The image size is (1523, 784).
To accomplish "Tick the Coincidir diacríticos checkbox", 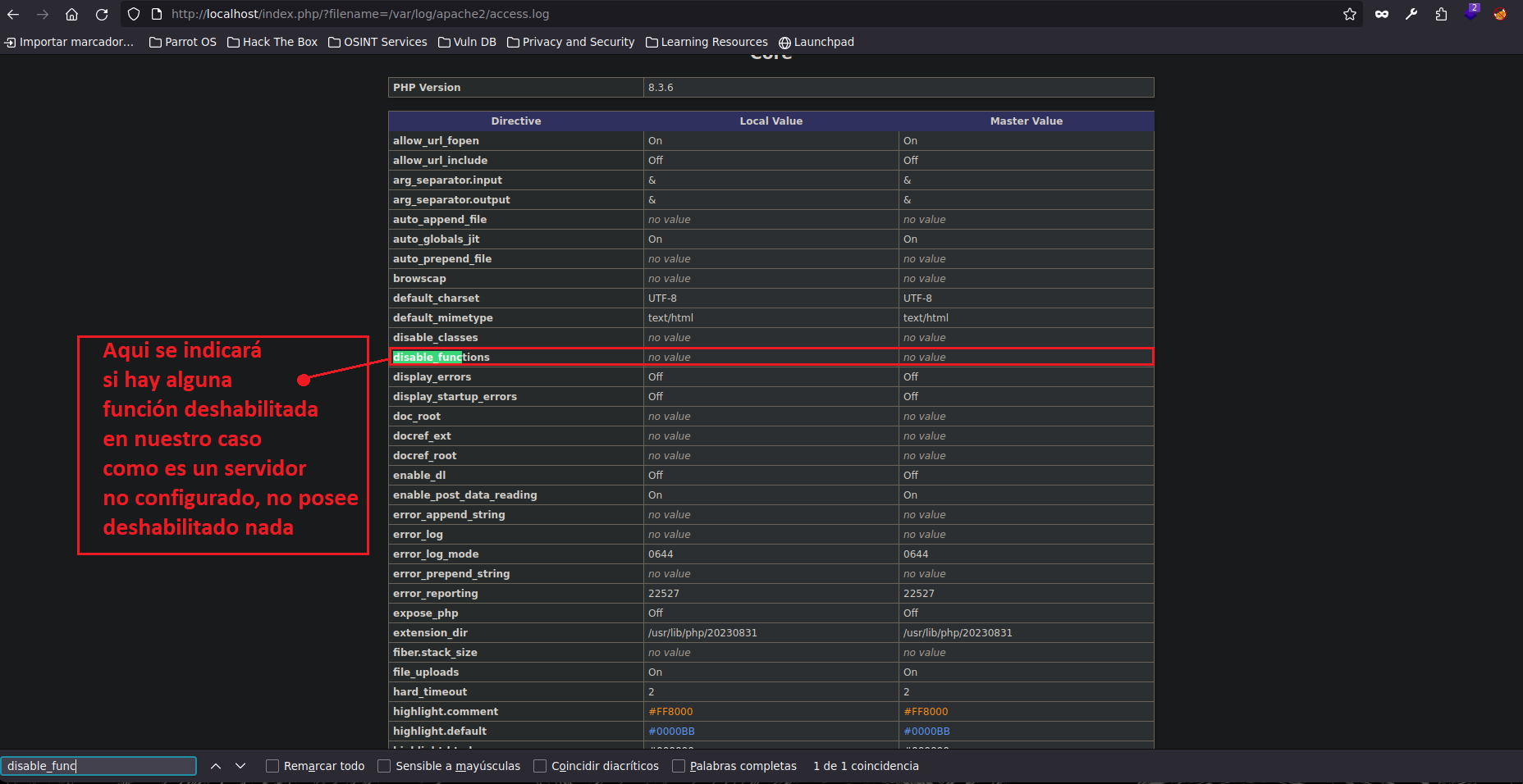I will [x=540, y=766].
